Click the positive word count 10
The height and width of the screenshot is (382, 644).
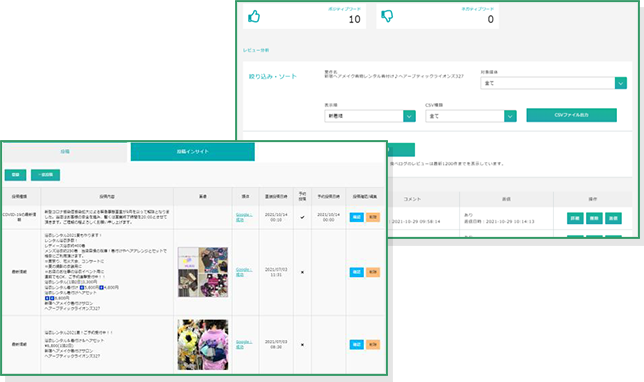354,19
